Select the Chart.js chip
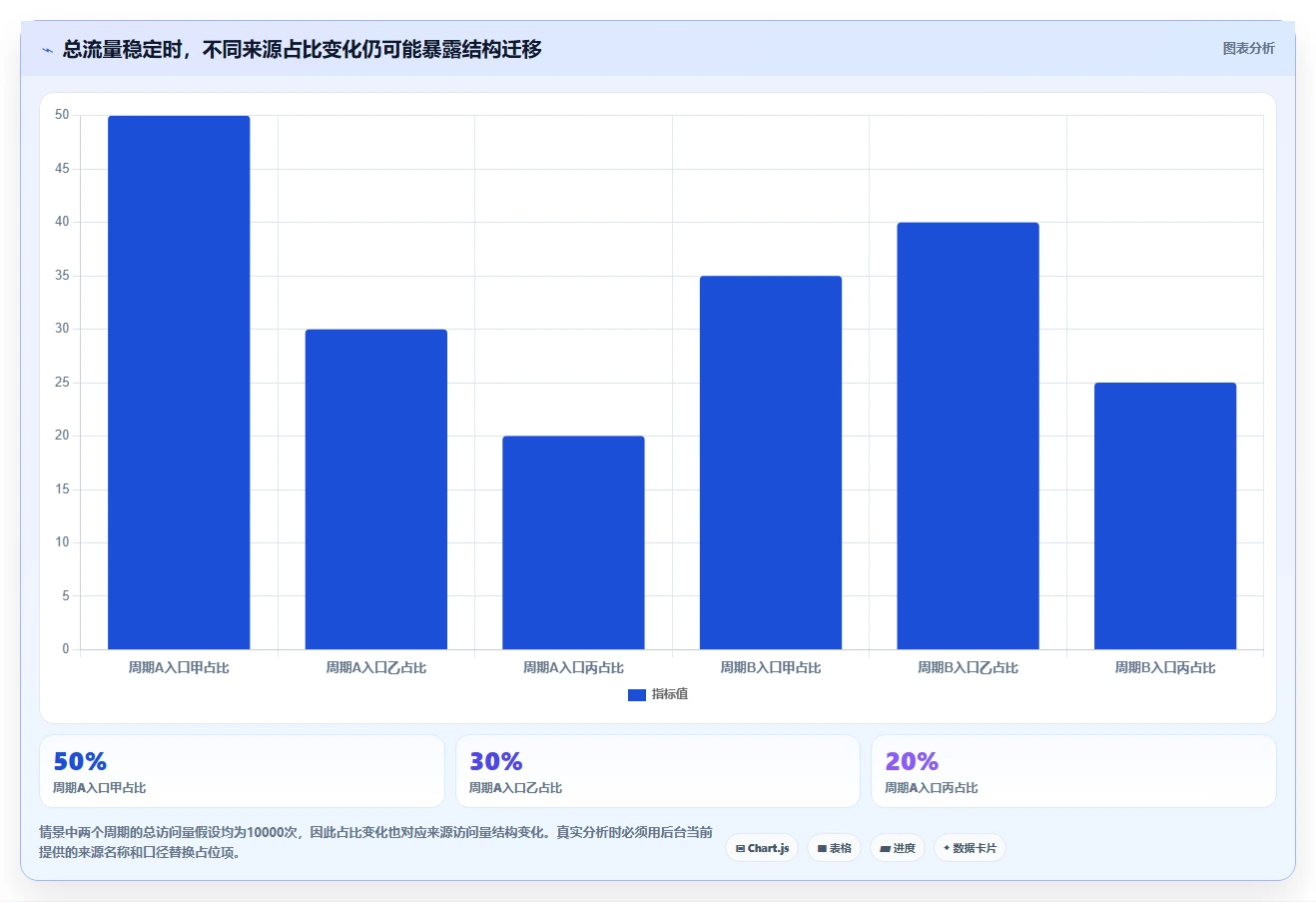 tap(762, 848)
